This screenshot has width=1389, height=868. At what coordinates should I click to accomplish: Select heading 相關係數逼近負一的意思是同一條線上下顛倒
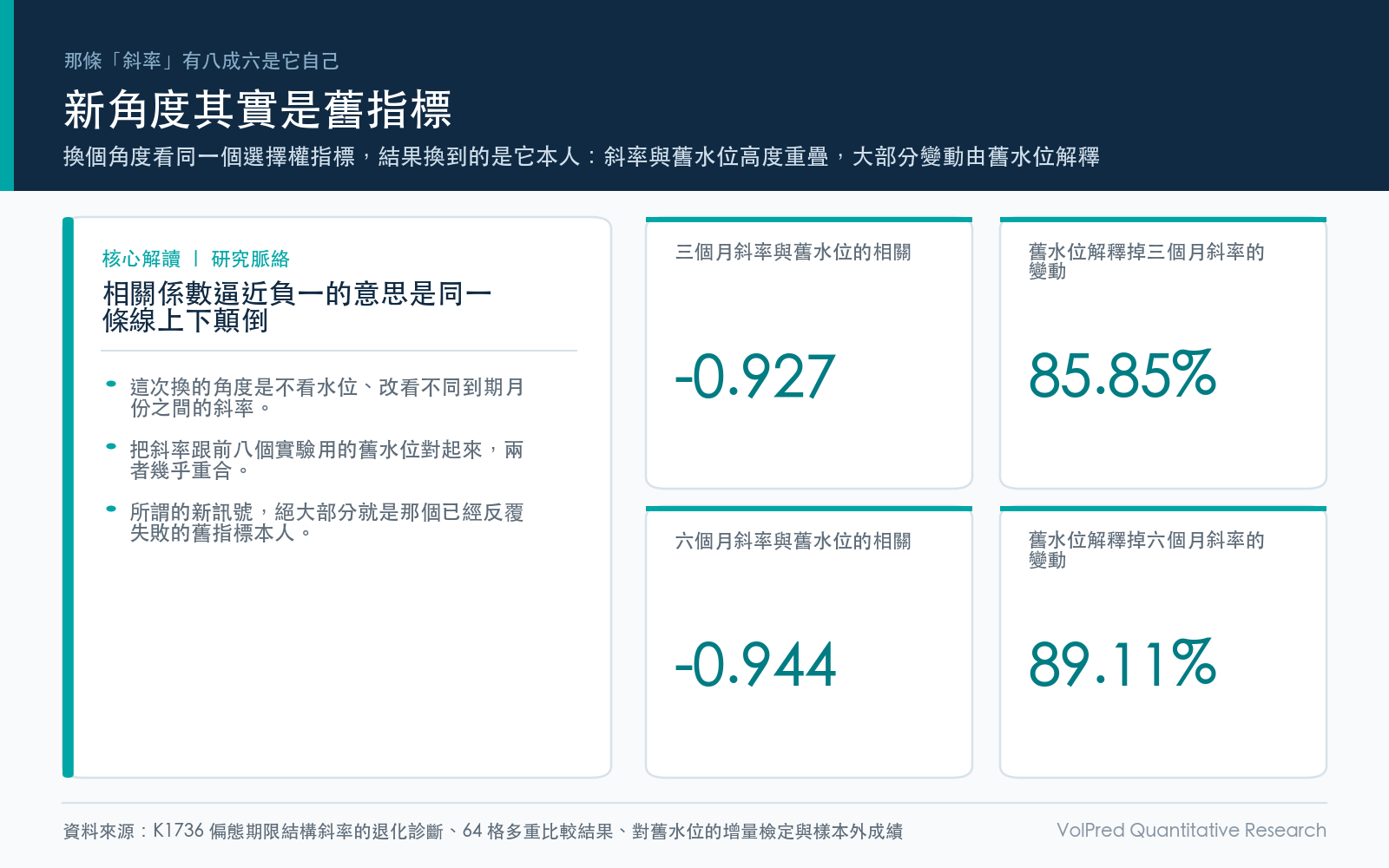pos(298,307)
